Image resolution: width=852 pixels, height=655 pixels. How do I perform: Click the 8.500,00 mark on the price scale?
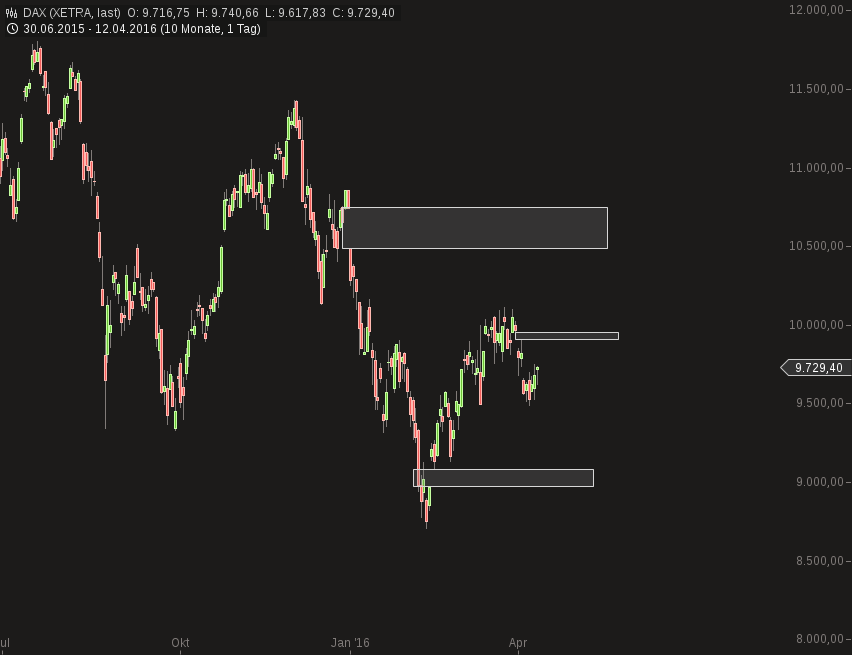coord(820,561)
